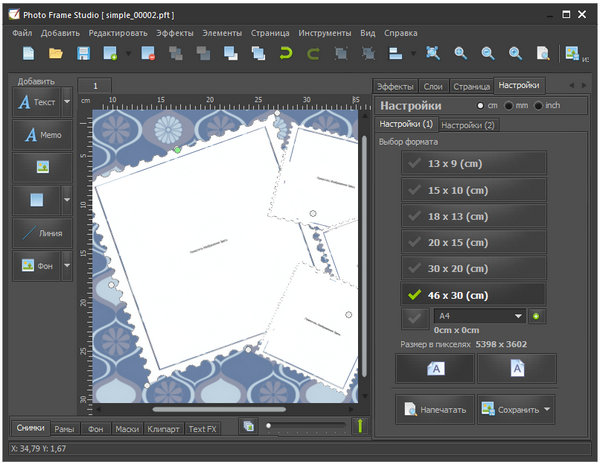Screen dimensions: 600x465
Task: Click the Open folder icon
Action: coord(57,53)
